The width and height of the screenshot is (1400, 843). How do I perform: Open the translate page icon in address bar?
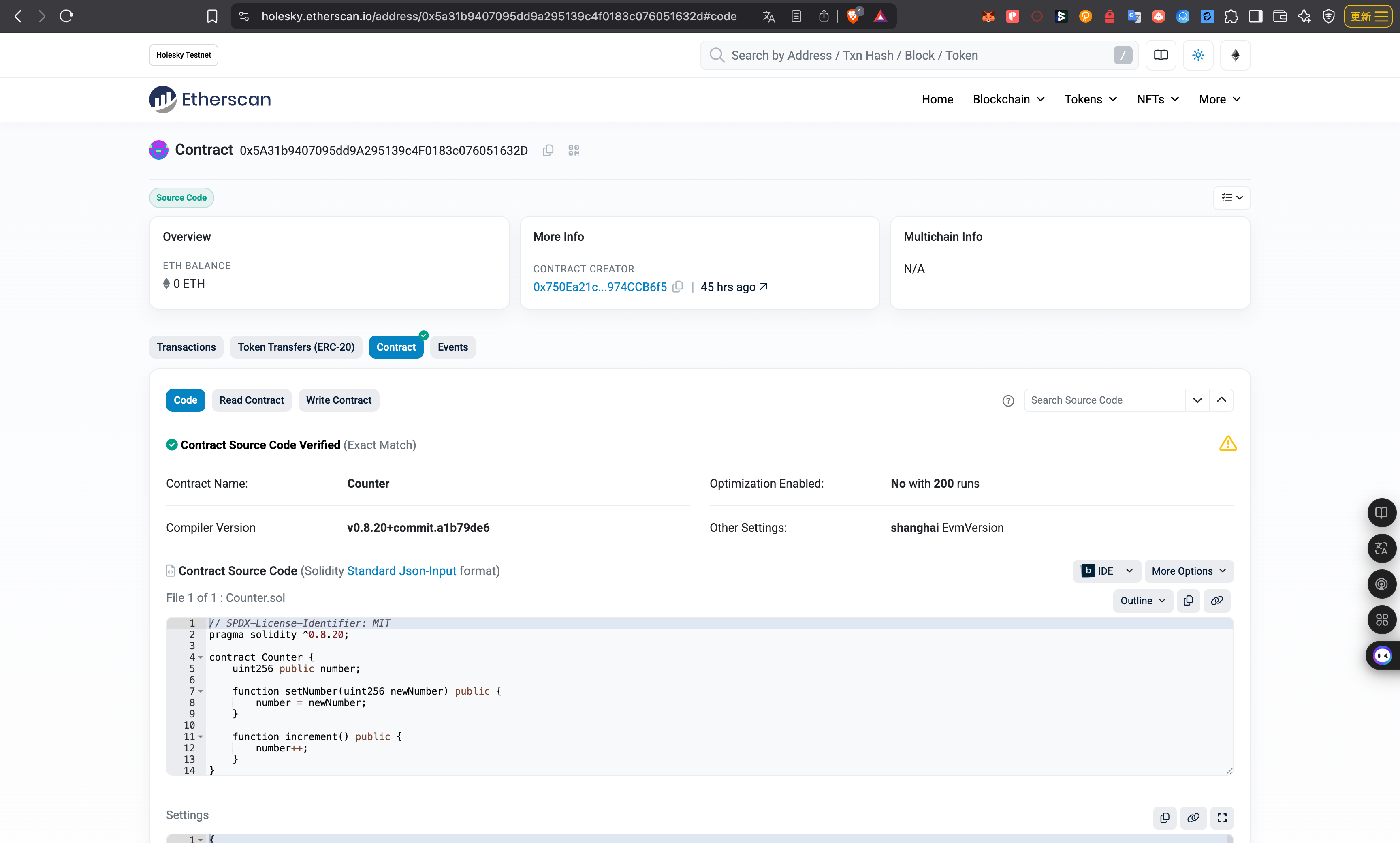click(769, 17)
